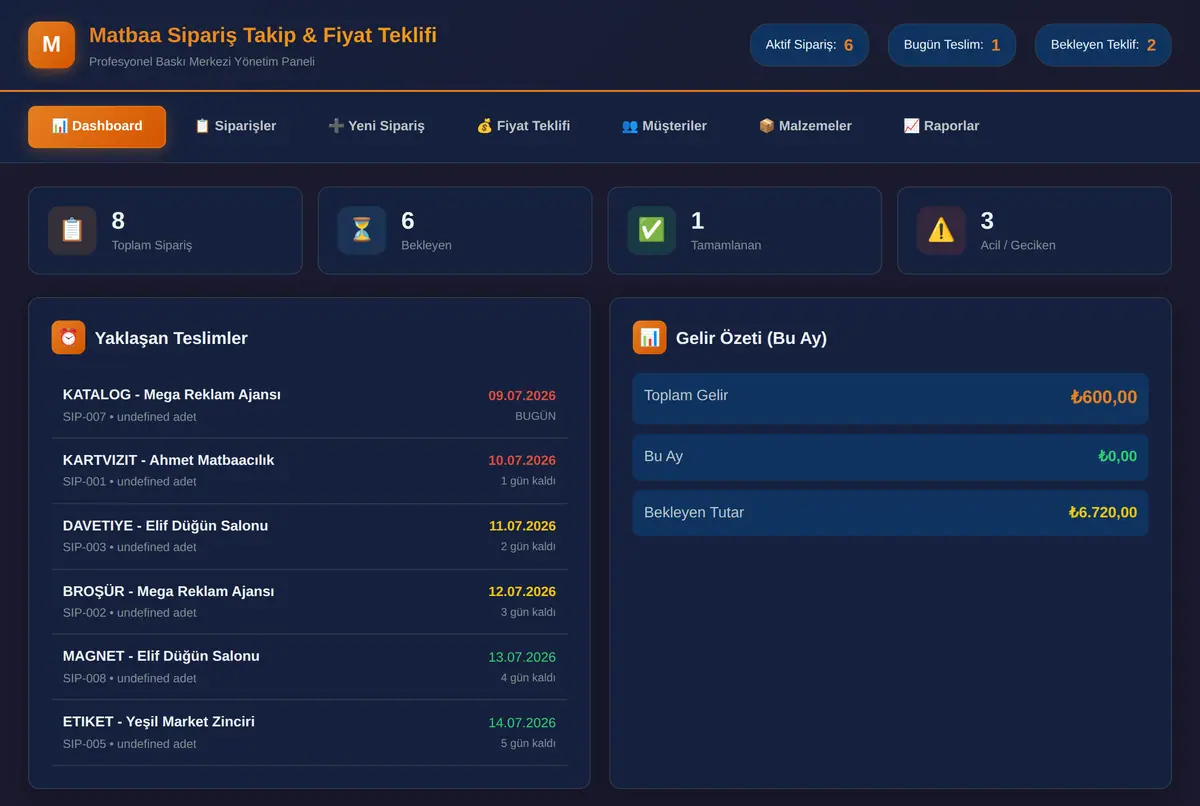Click the Yaklaşan Teslimler heading

coord(171,338)
